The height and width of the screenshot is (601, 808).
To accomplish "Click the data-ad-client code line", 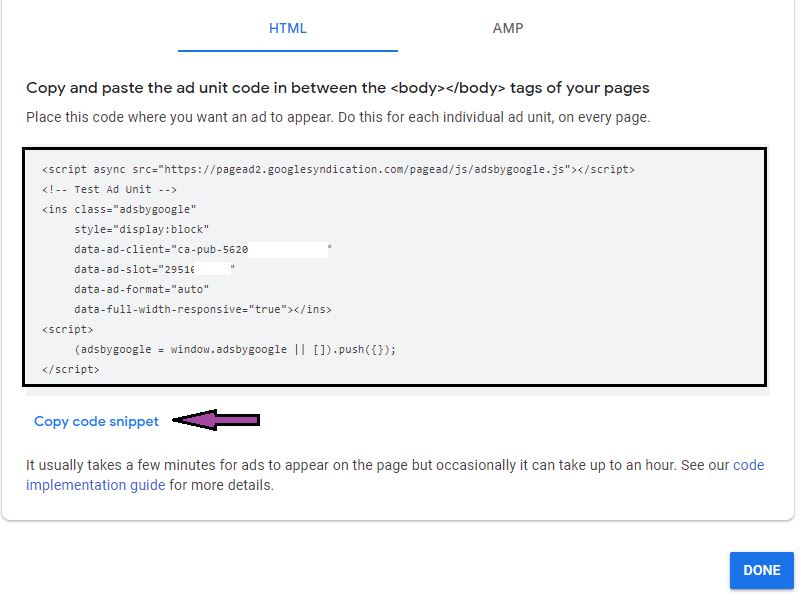I will (x=203, y=249).
